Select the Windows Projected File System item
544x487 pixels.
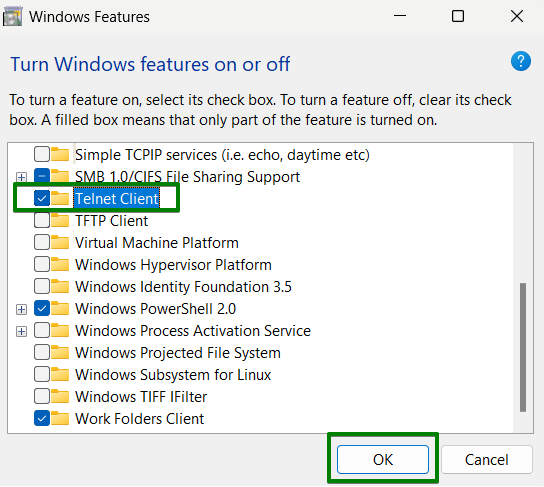pyautogui.click(x=178, y=353)
